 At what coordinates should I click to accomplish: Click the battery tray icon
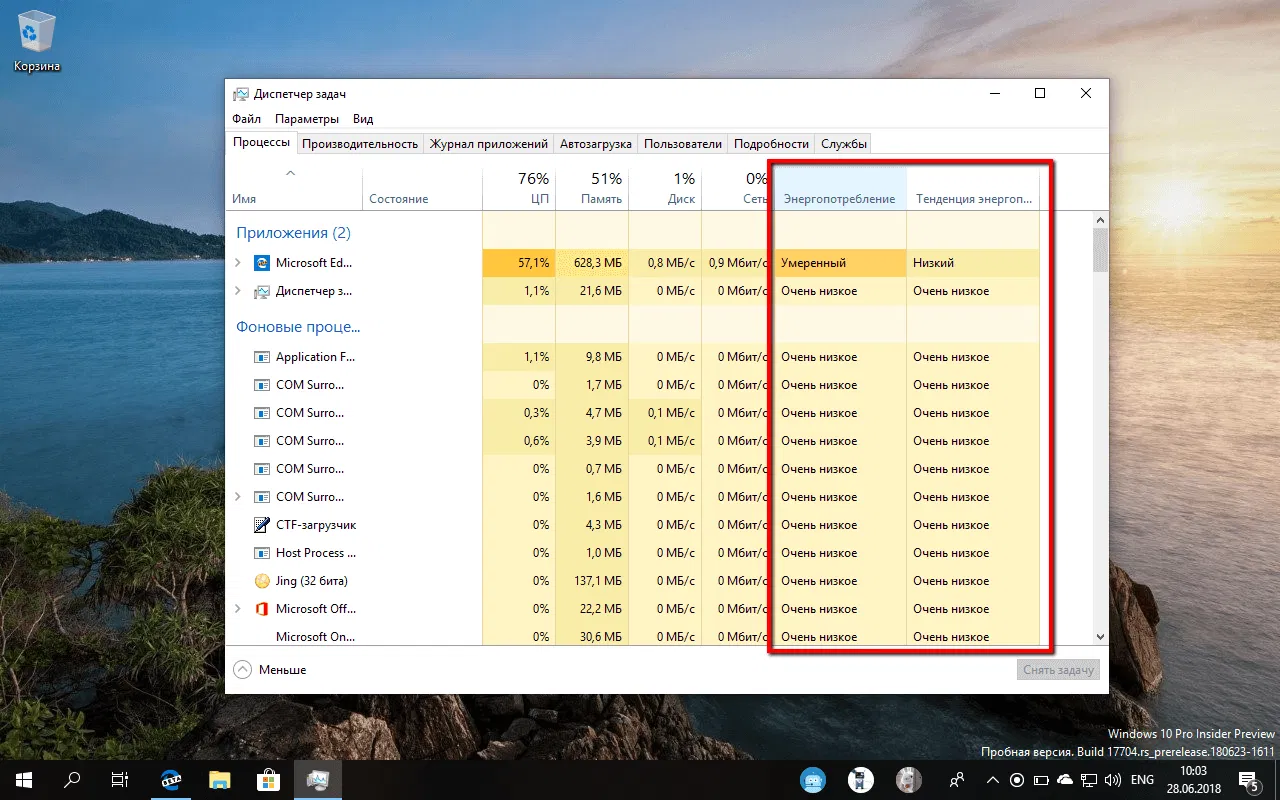point(1041,780)
